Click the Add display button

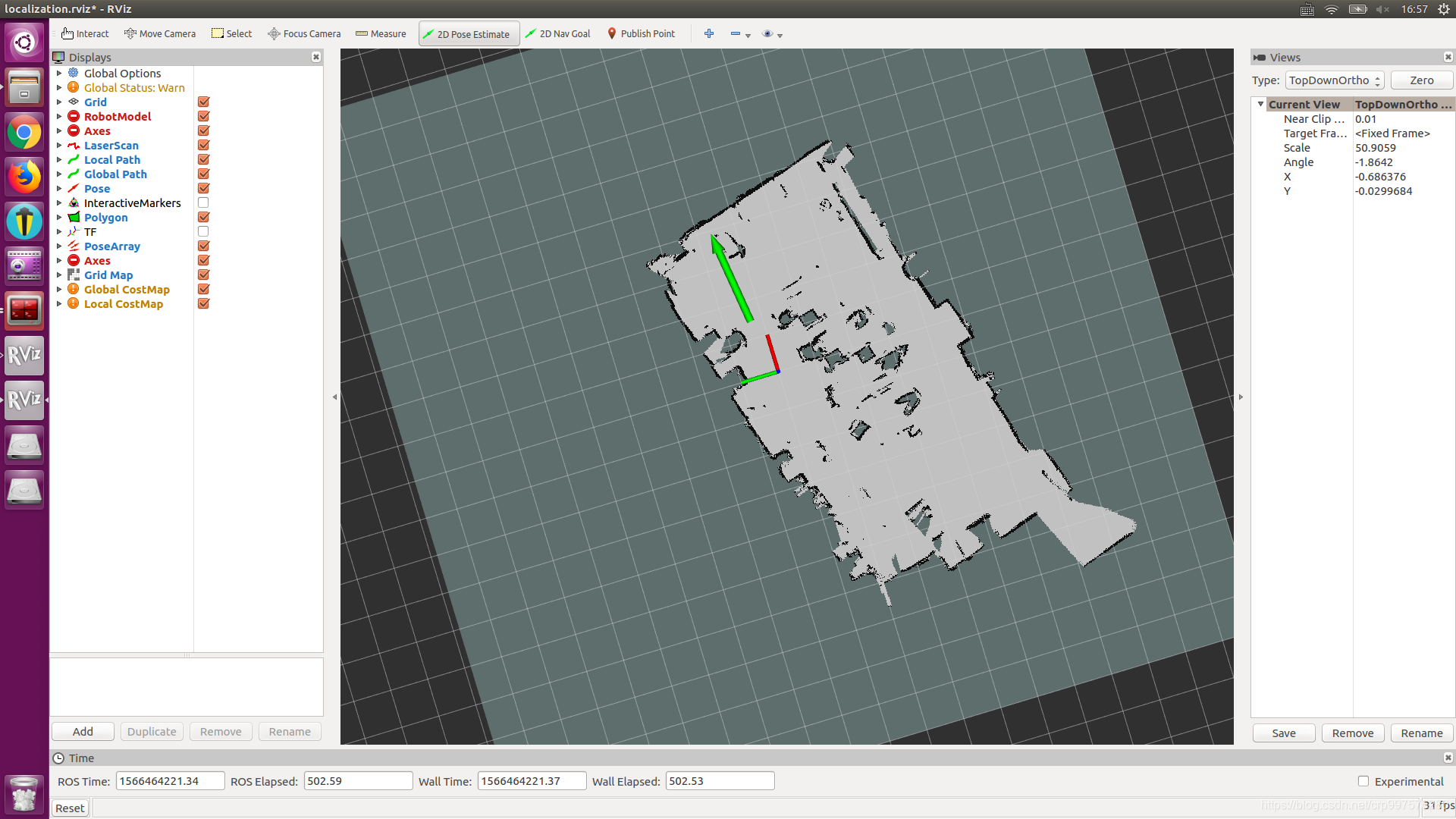coord(83,731)
